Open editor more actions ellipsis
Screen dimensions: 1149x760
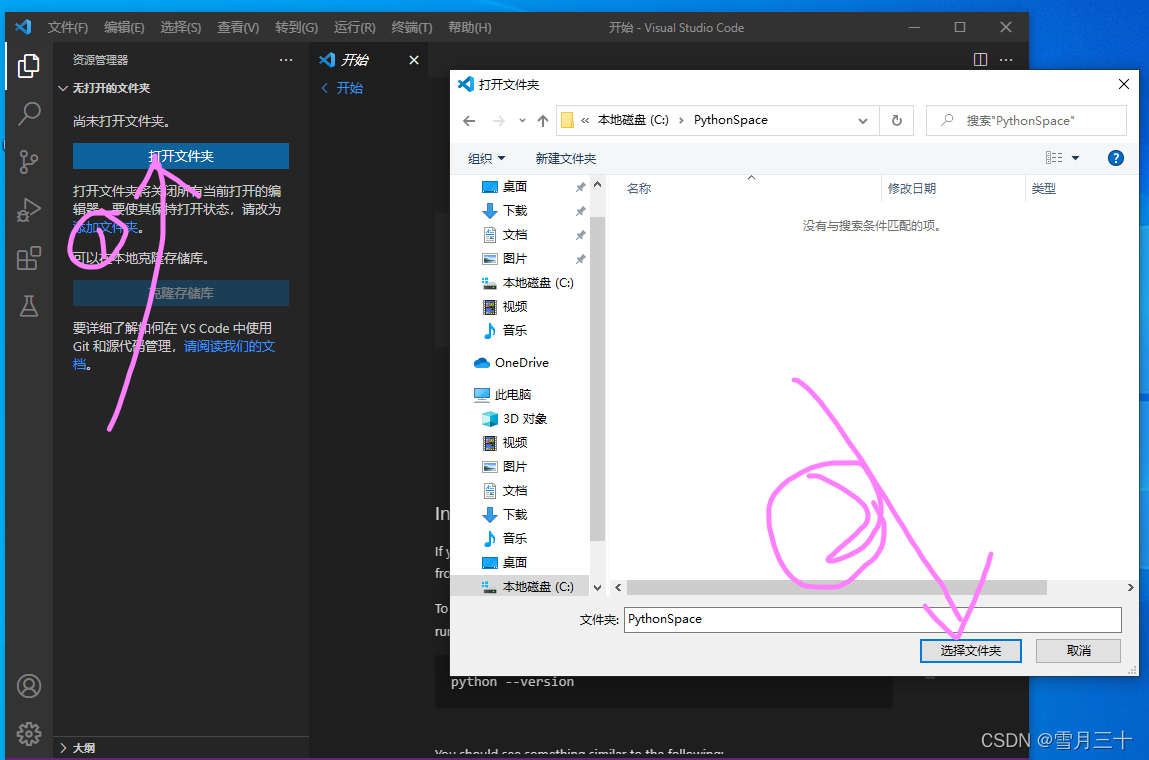click(x=1006, y=59)
